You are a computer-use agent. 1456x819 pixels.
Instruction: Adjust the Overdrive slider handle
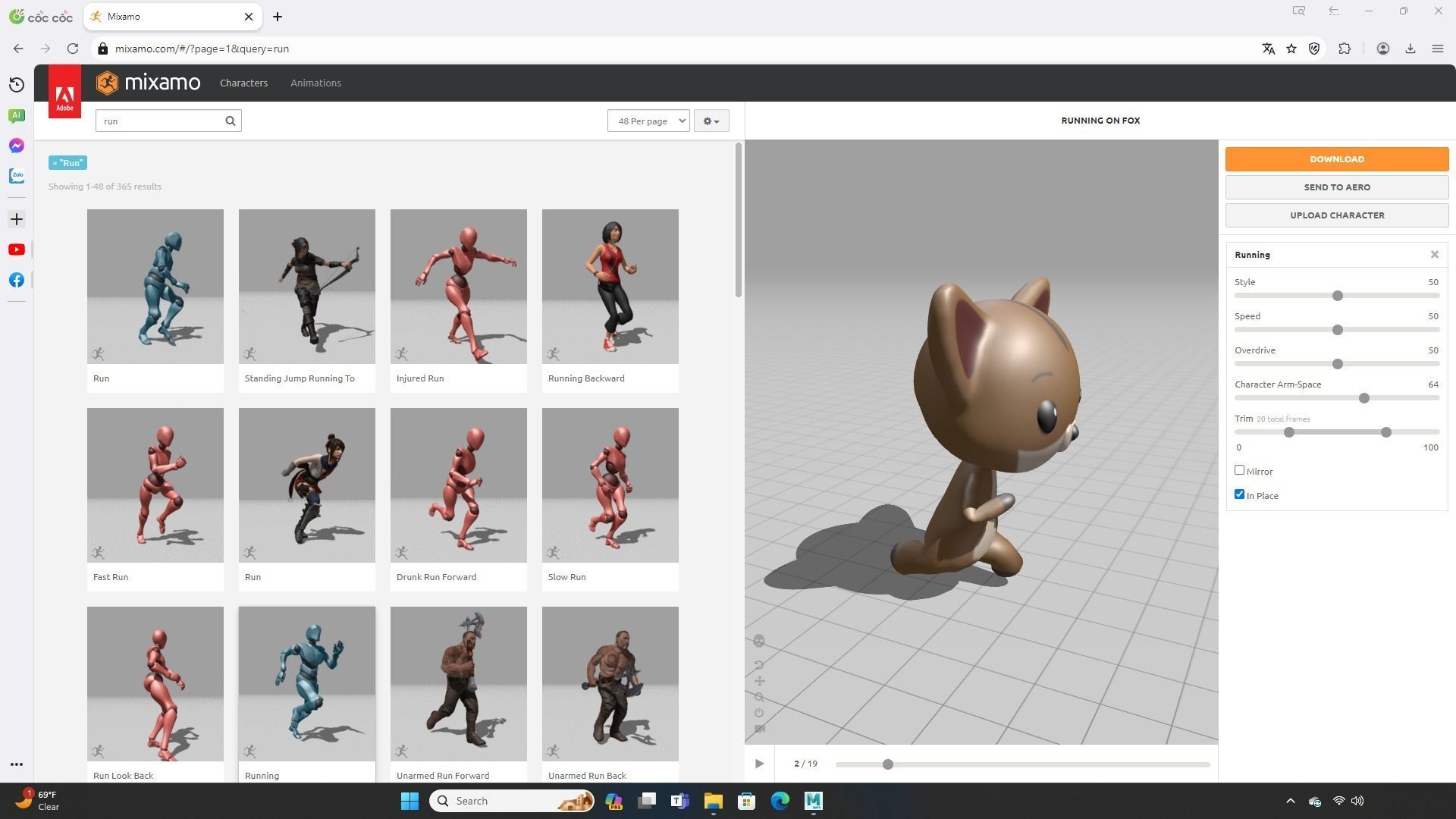tap(1338, 364)
